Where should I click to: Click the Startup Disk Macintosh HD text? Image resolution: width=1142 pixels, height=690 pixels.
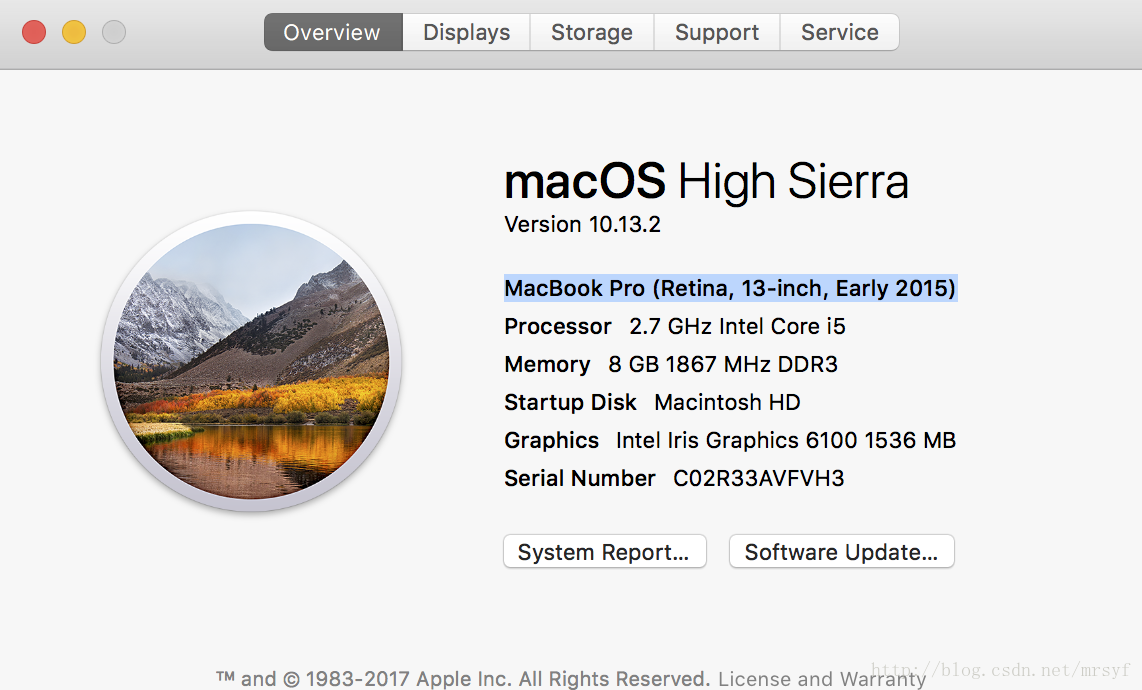pos(652,402)
